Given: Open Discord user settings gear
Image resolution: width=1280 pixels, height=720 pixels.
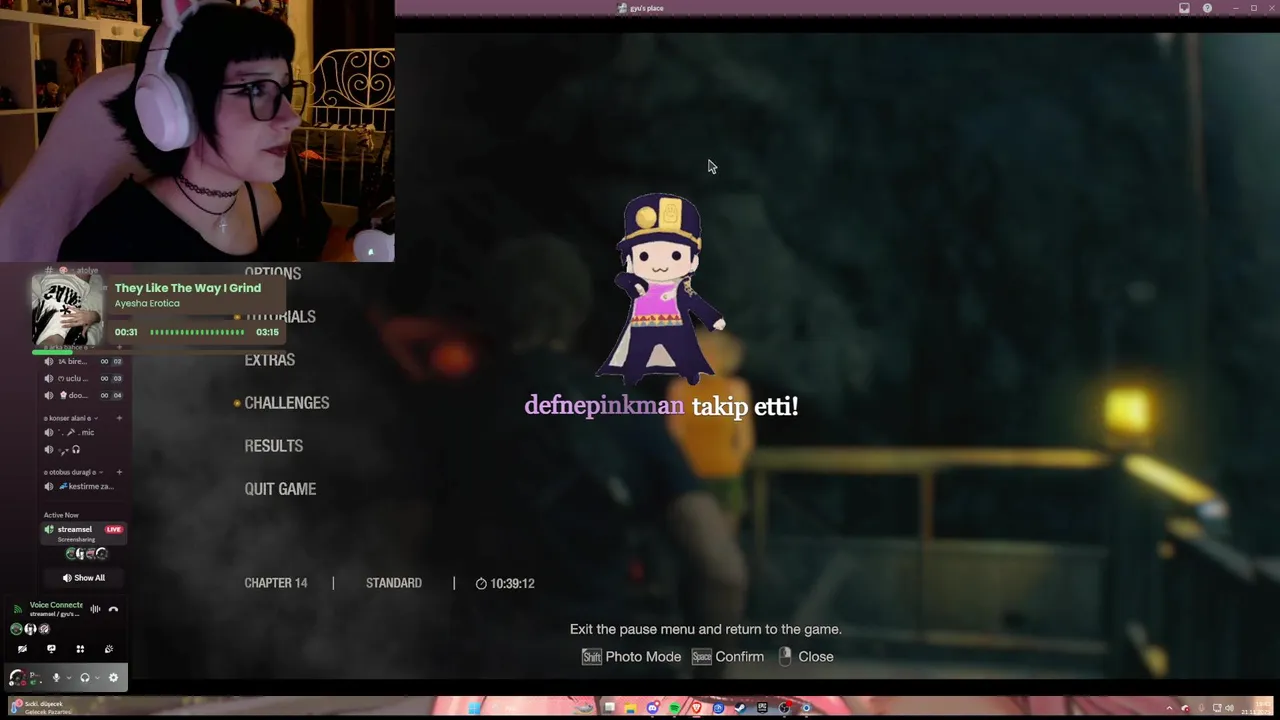Looking at the screenshot, I should (113, 678).
